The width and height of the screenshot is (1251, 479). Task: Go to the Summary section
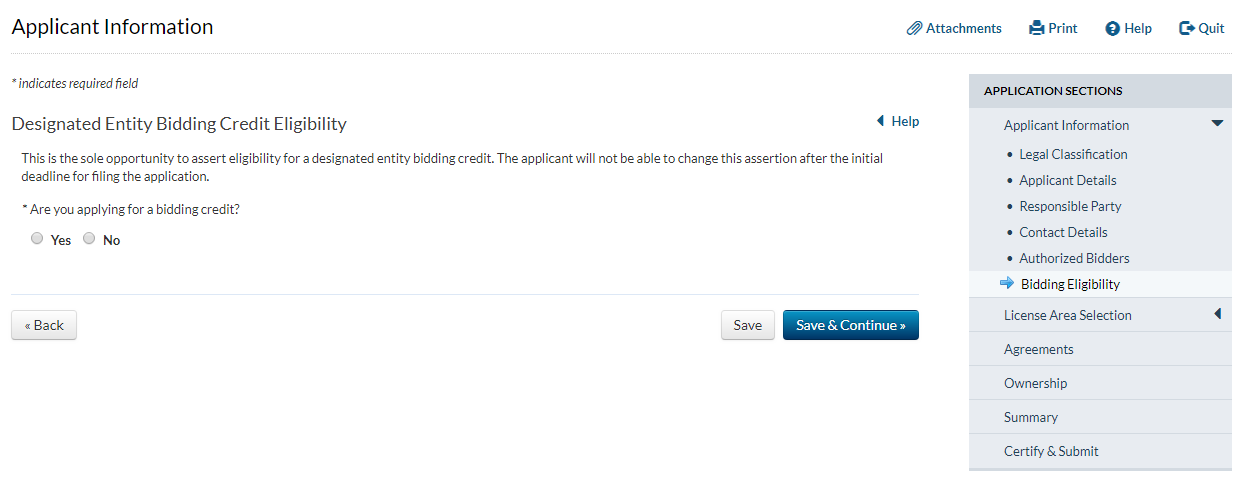click(x=1030, y=417)
